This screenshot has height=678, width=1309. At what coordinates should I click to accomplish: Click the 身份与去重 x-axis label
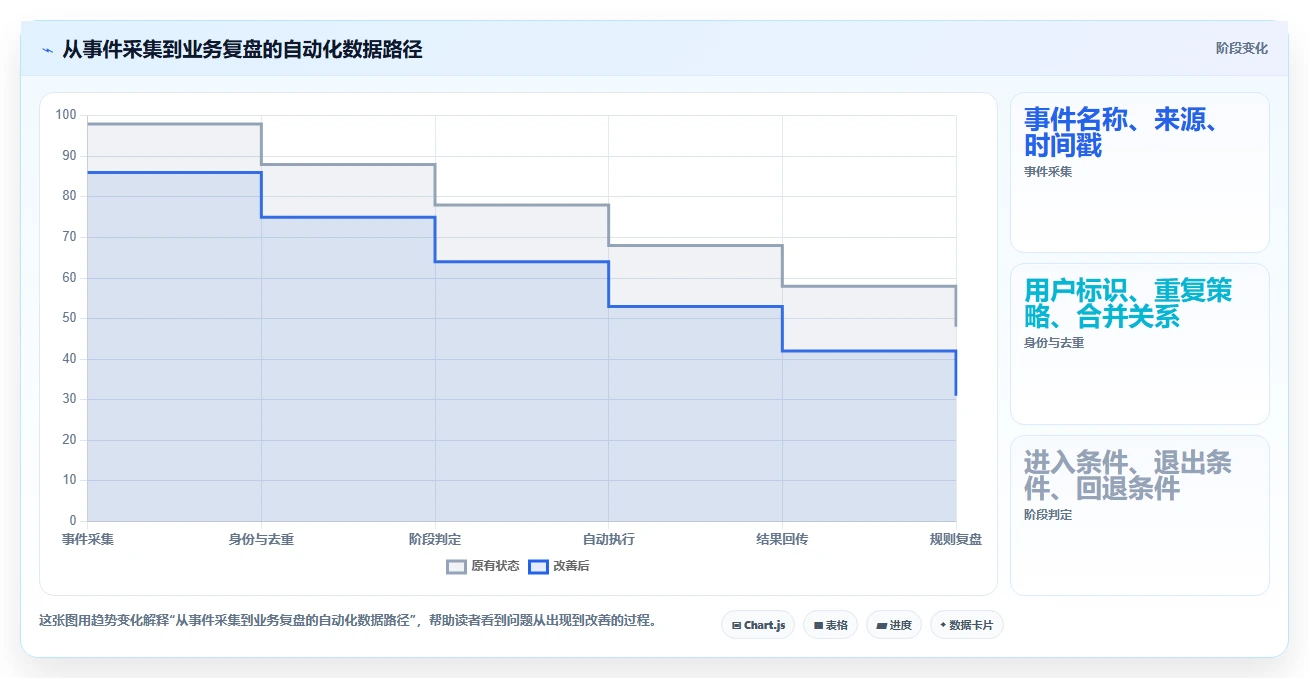coord(261,539)
